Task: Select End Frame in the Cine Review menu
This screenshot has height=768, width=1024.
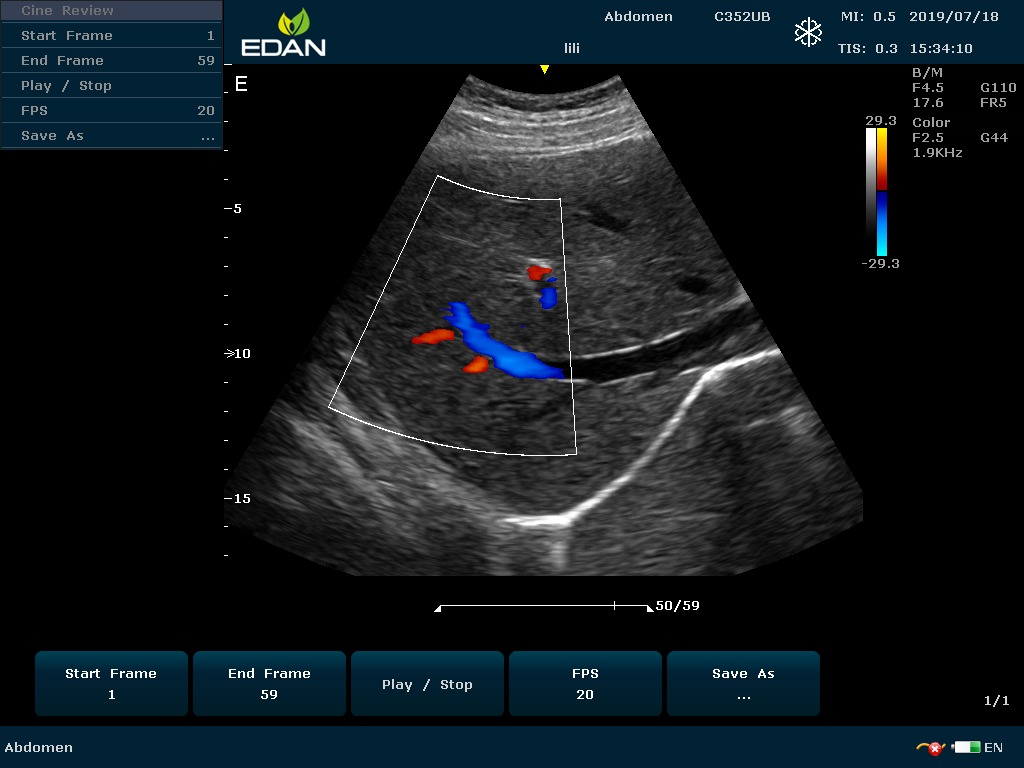Action: click(x=111, y=60)
